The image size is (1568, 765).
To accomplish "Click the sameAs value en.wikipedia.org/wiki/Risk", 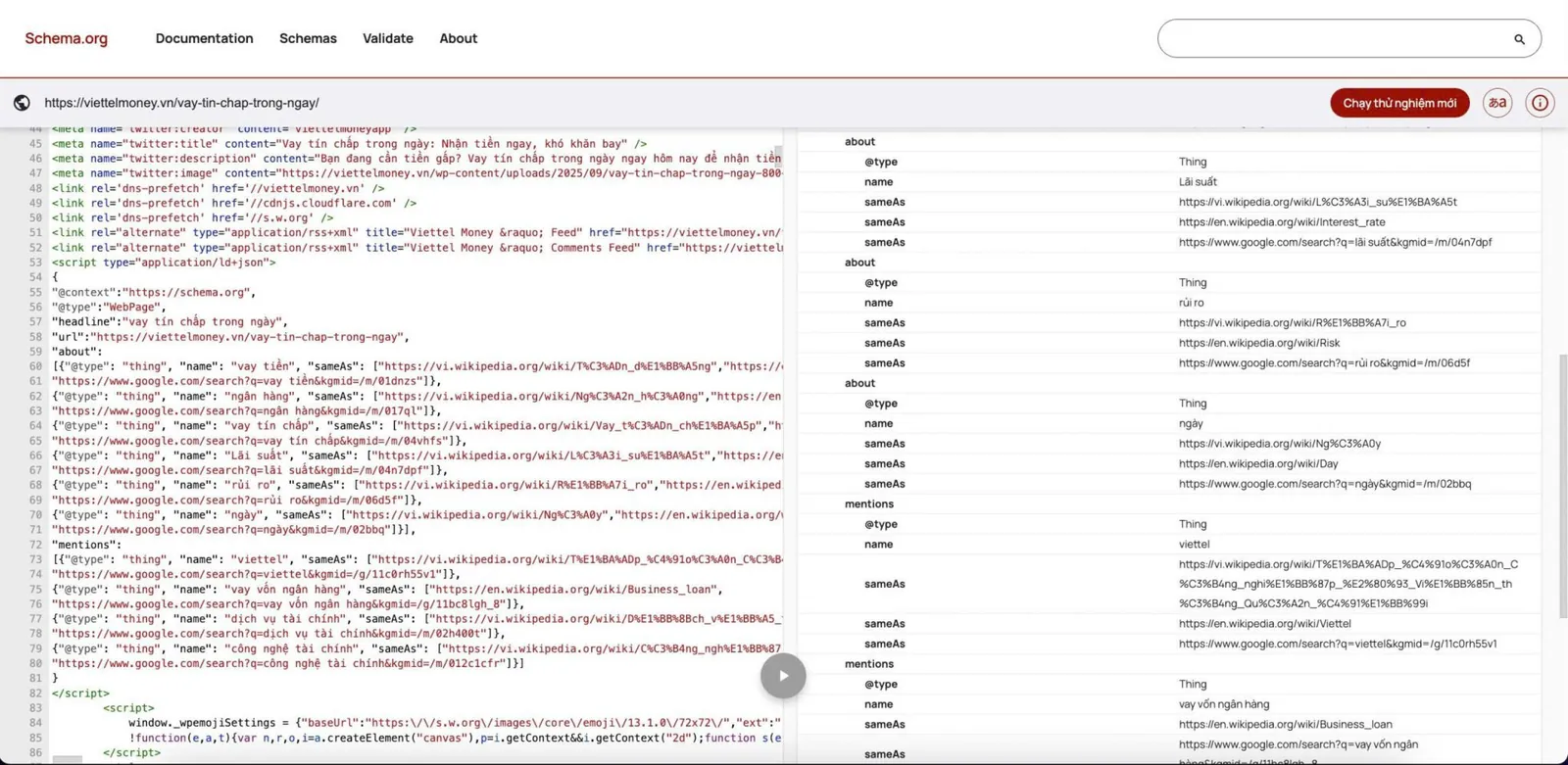I will 1259,343.
